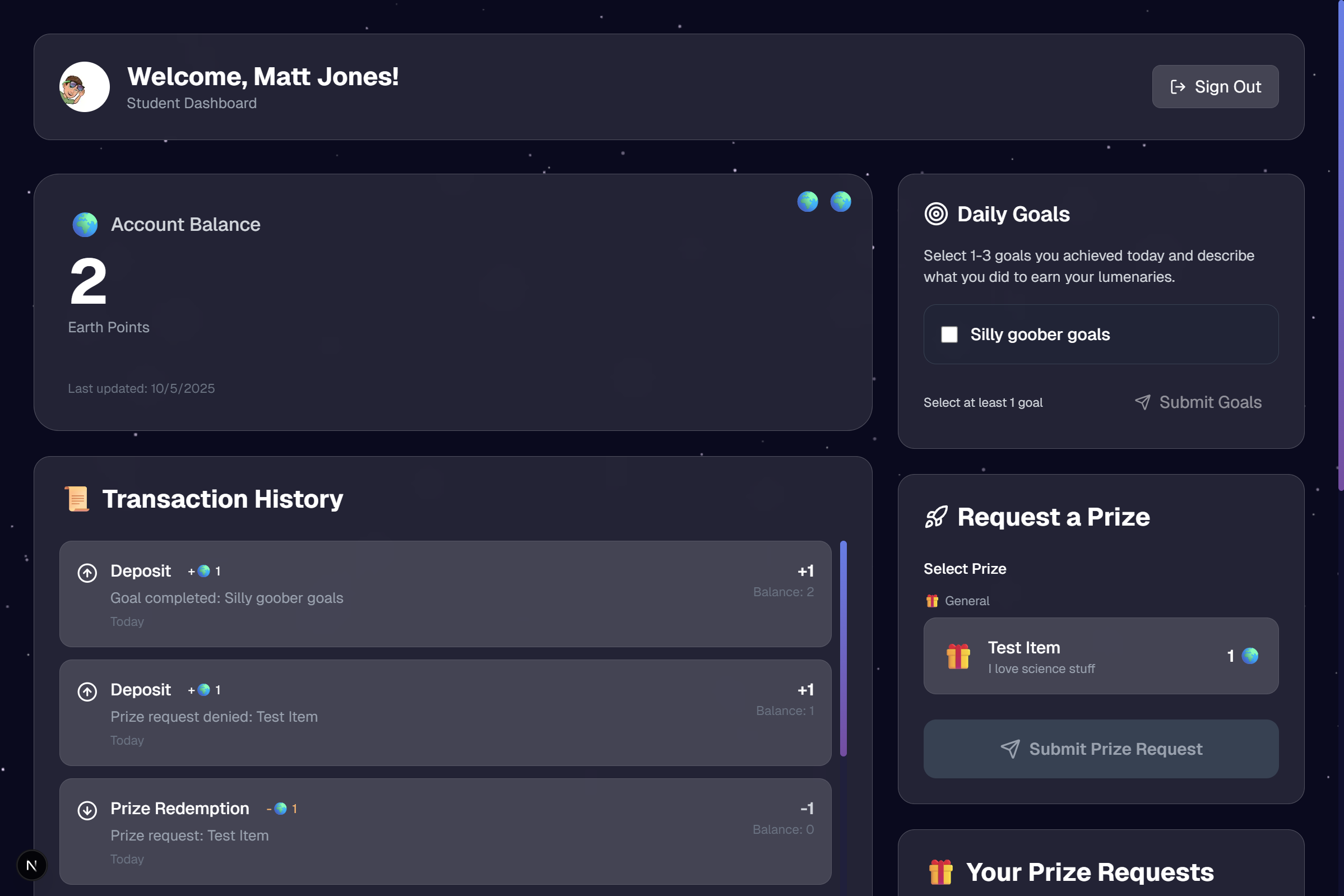Click the paper plane icon beside Submit Goals
Viewport: 1344px width, 896px height.
coord(1143,402)
